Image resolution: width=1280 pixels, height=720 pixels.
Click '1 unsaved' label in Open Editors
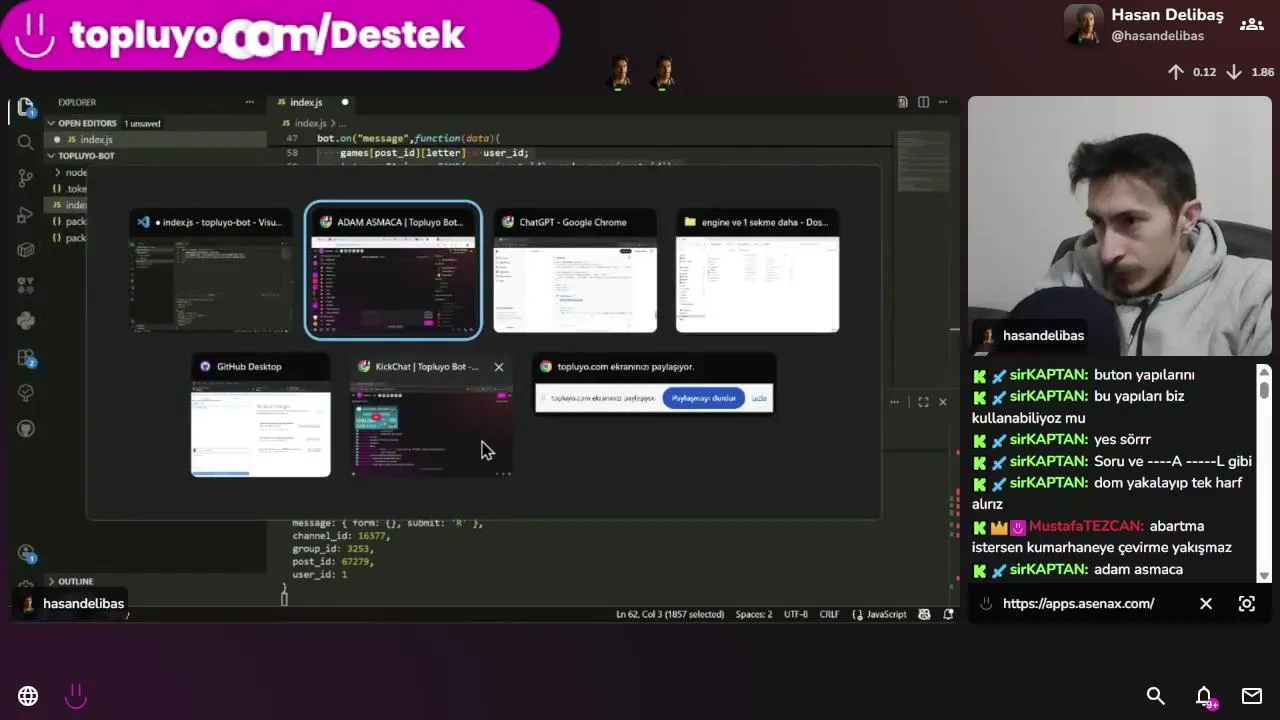point(142,124)
